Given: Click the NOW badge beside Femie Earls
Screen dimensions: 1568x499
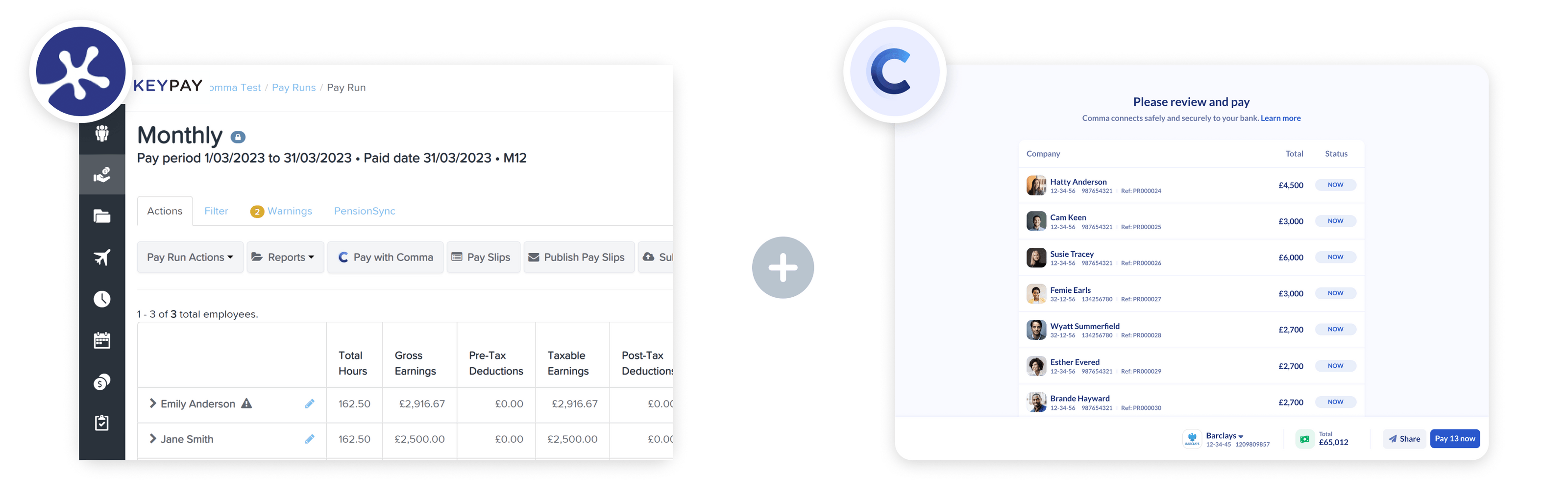Looking at the screenshot, I should pos(1335,293).
